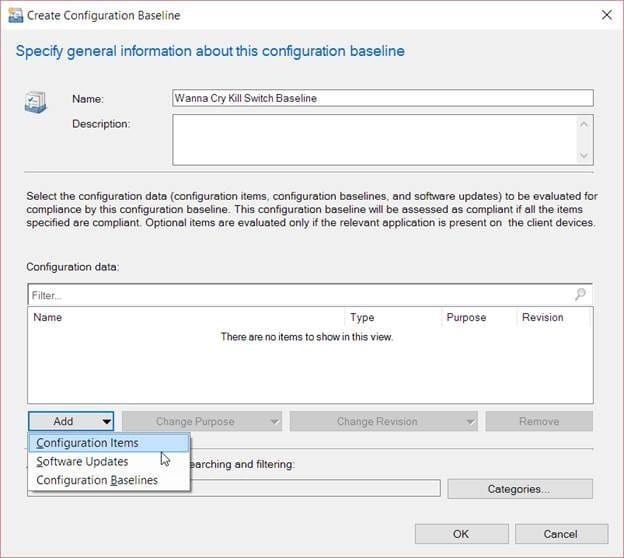Dismiss dialog with the Cancel button
624x558 pixels.
coord(562,534)
